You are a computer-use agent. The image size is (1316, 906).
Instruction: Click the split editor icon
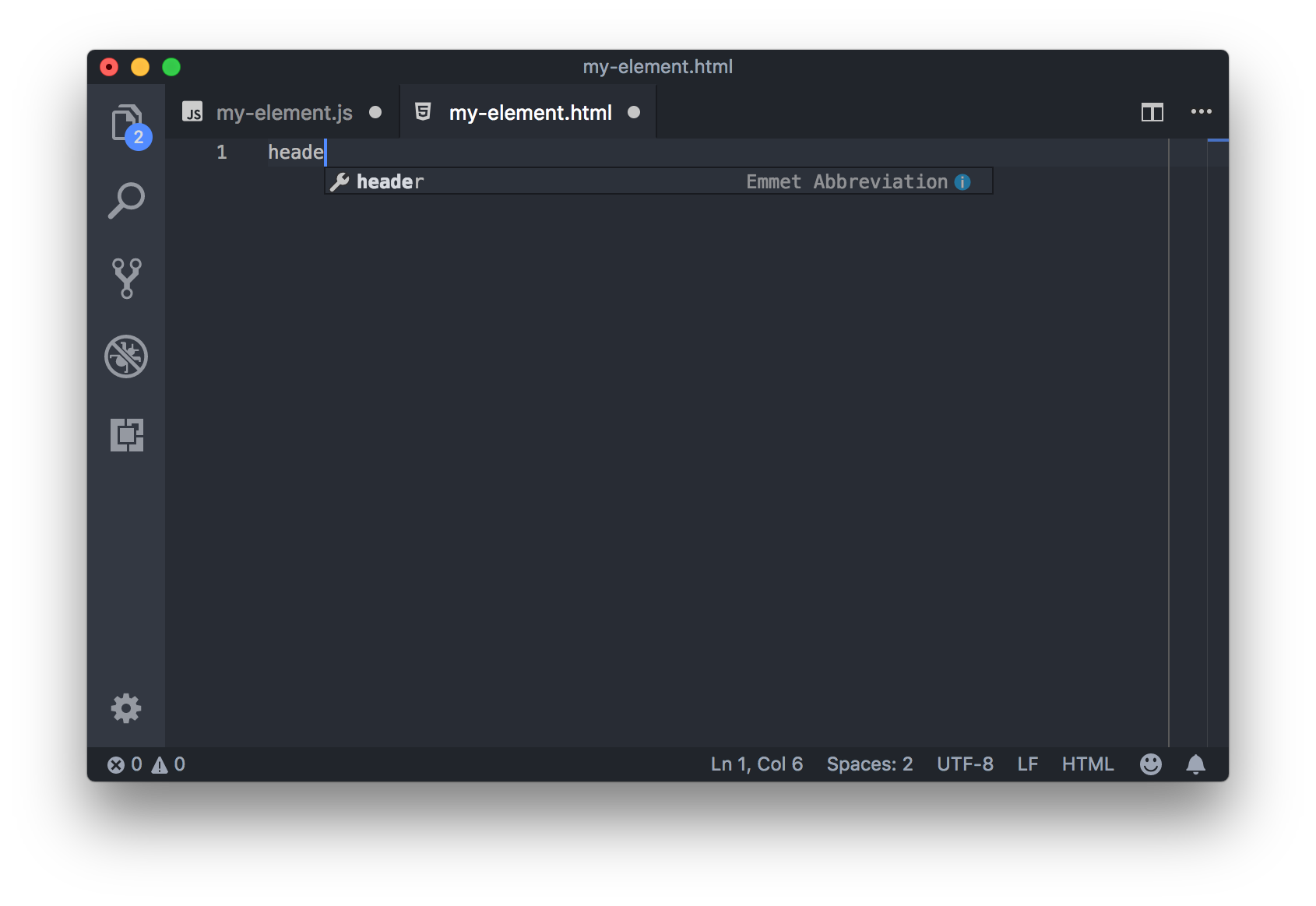pos(1152,111)
